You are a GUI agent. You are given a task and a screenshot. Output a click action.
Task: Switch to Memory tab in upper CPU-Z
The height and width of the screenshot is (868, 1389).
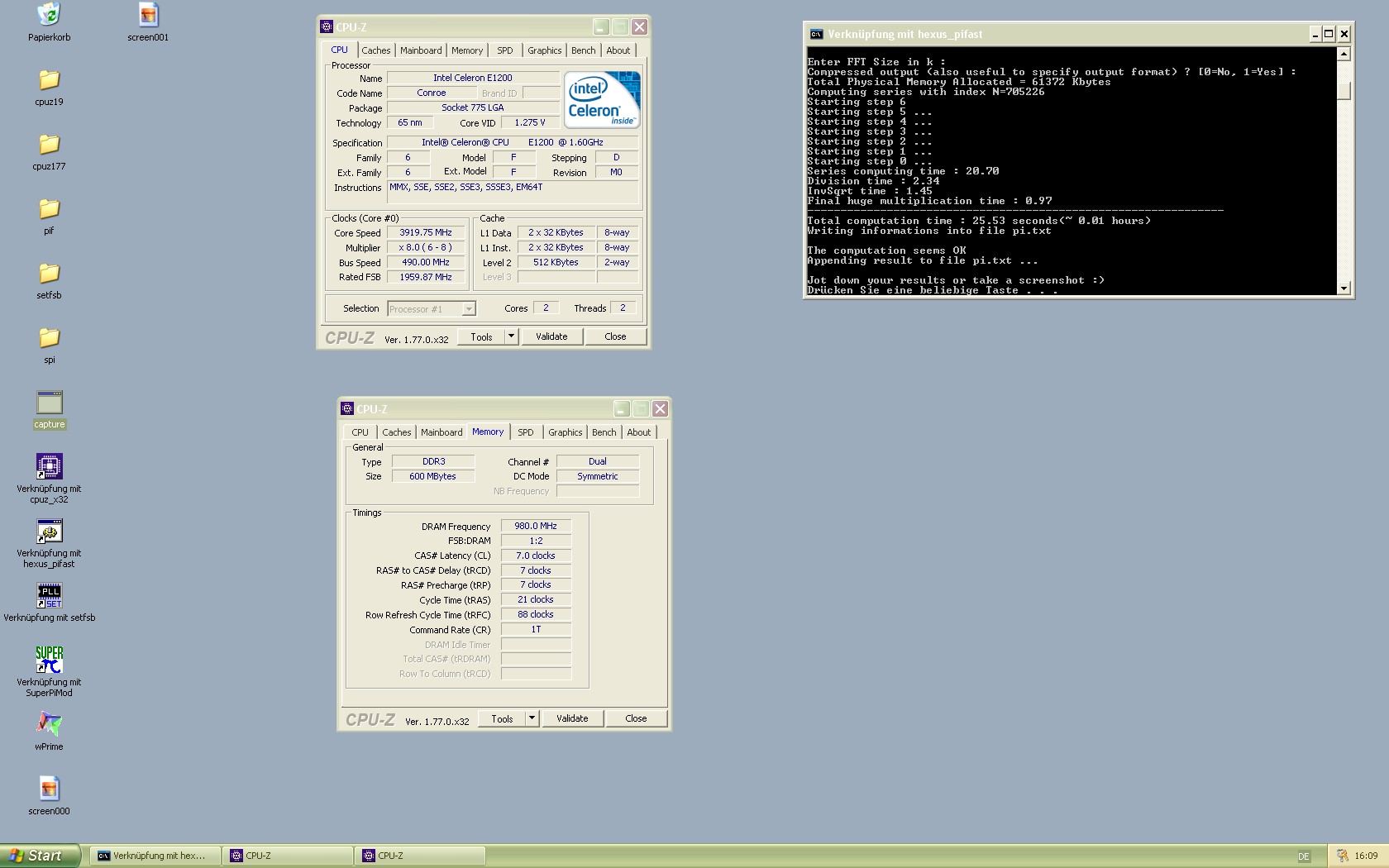pos(466,50)
